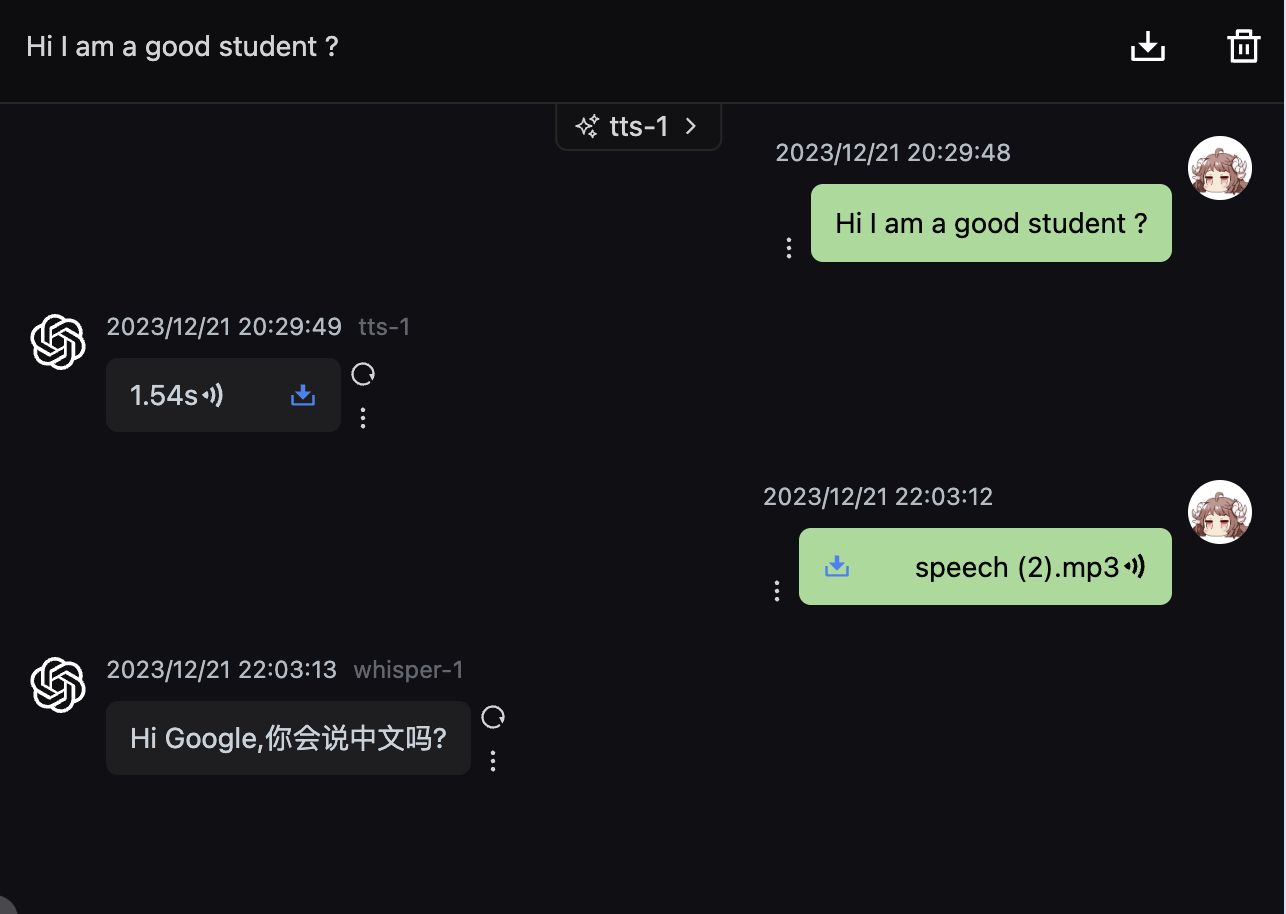Open more options for whisper-1 reply
The width and height of the screenshot is (1286, 914).
pos(493,761)
